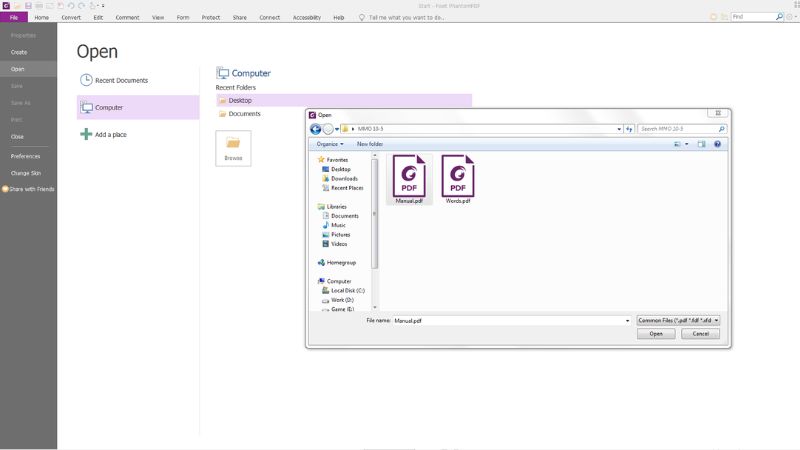Choose Preferences in the File sidebar
Viewport: 800px width, 450px height.
click(26, 156)
